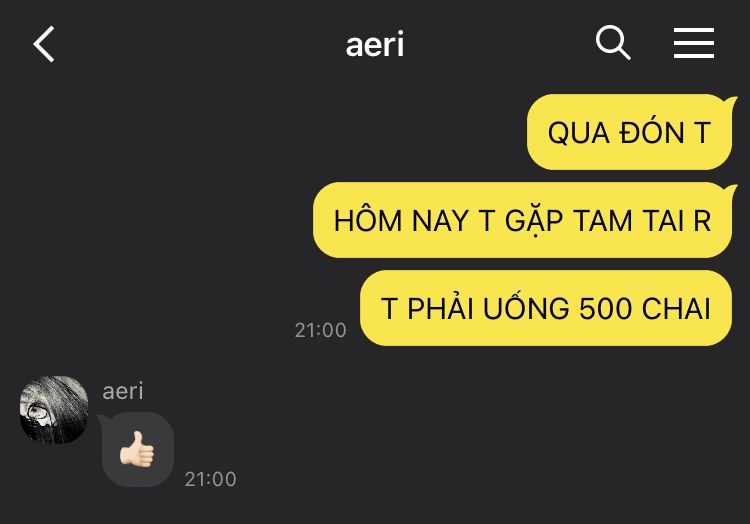Open the hamburger menu icon
750x524 pixels.
[694, 43]
